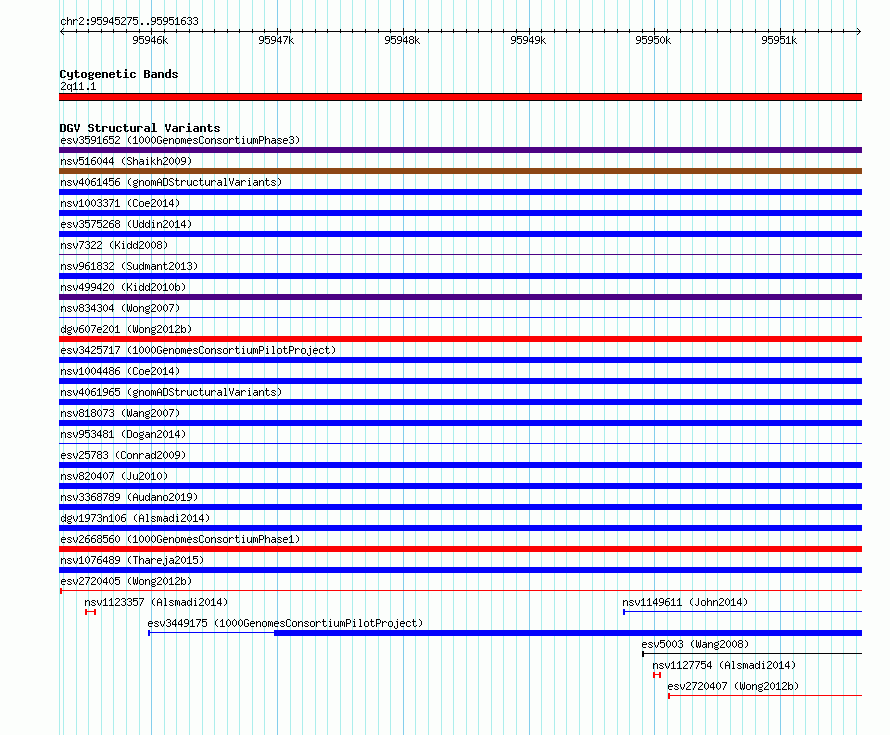Image resolution: width=890 pixels, height=735 pixels.
Task: Click the nsv1003371 (Coe2014) label
Action: click(120, 203)
